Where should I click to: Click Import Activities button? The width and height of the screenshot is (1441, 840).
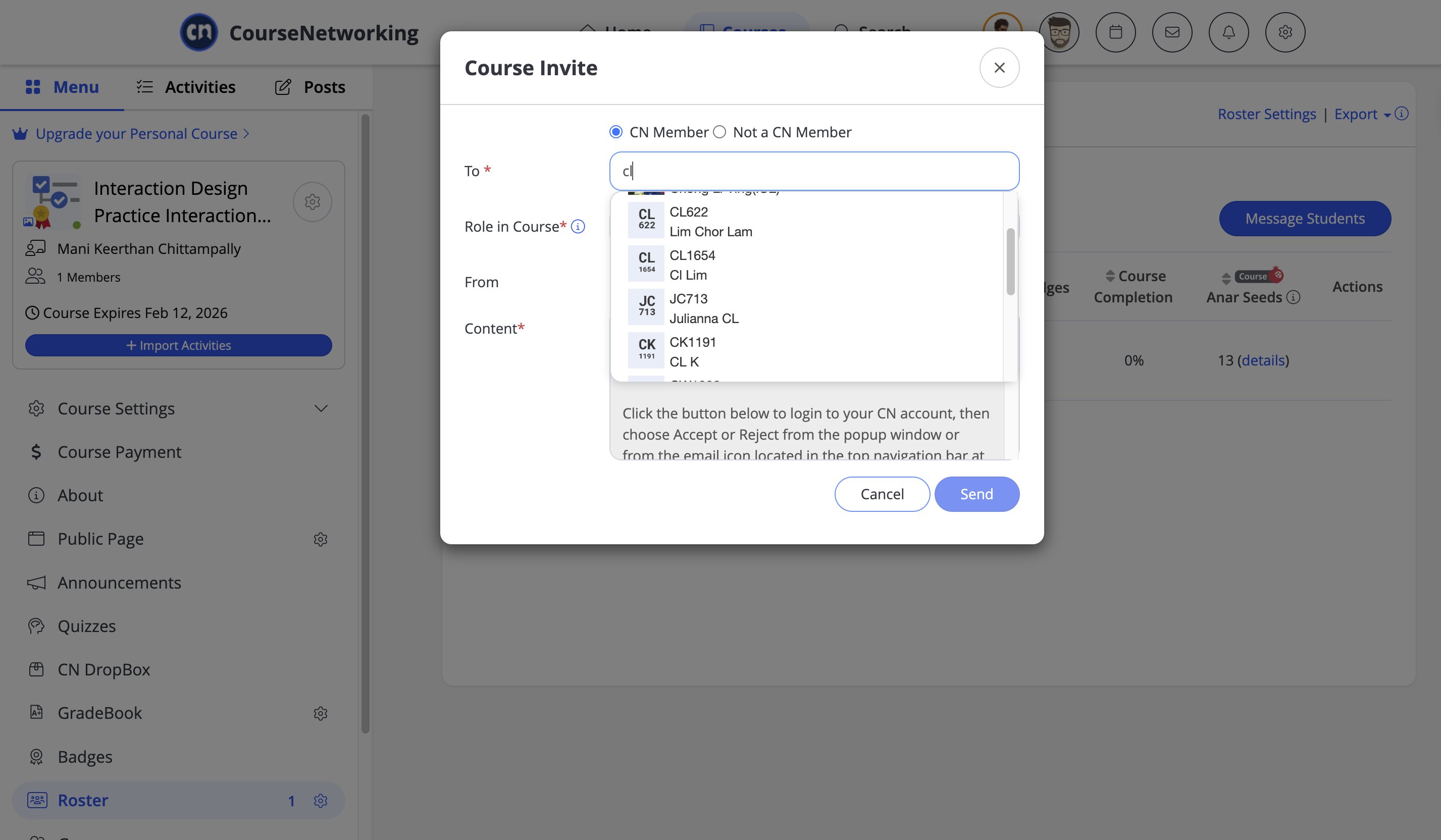tap(178, 345)
